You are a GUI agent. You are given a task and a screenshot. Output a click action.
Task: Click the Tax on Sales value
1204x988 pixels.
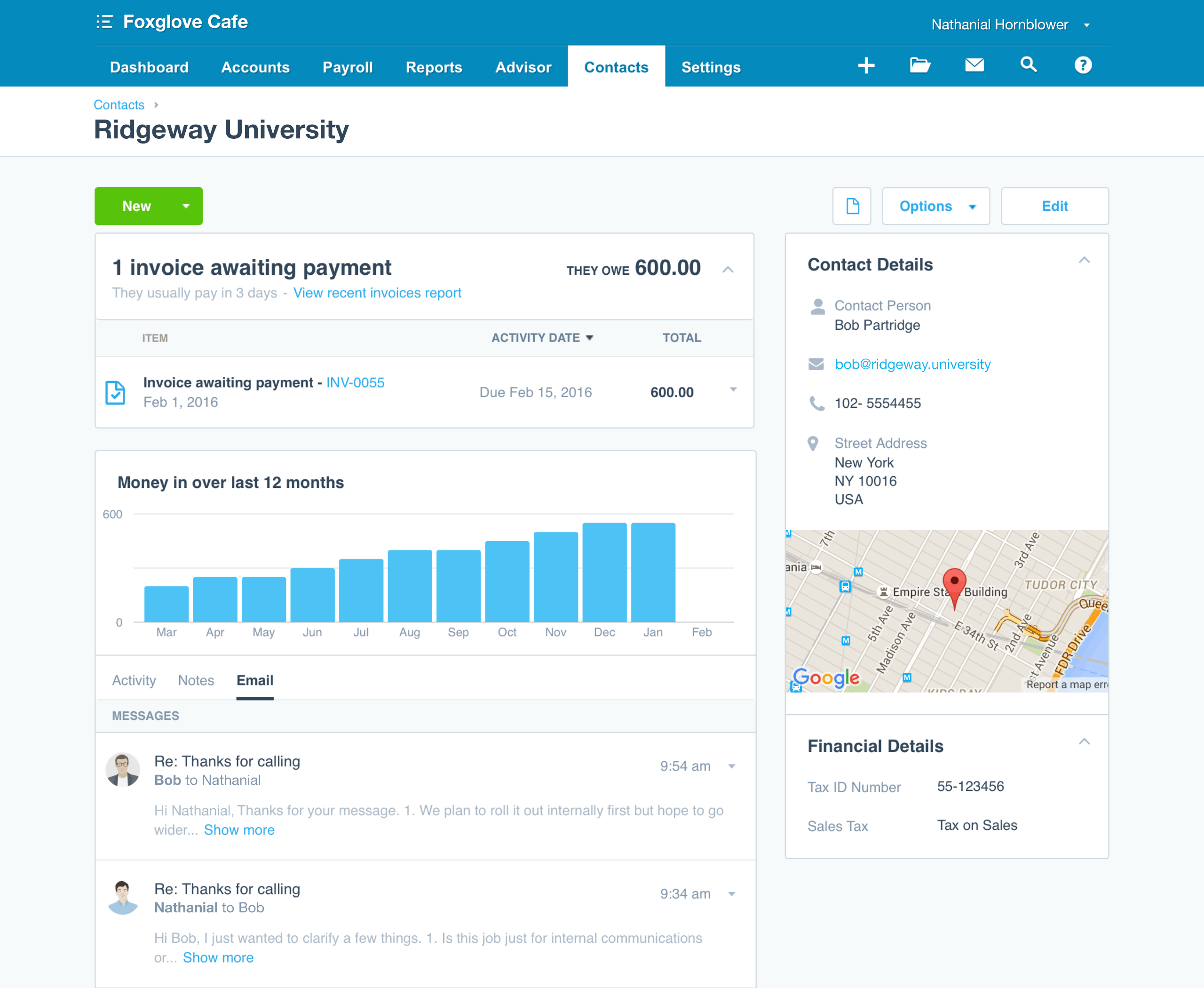[x=977, y=825]
